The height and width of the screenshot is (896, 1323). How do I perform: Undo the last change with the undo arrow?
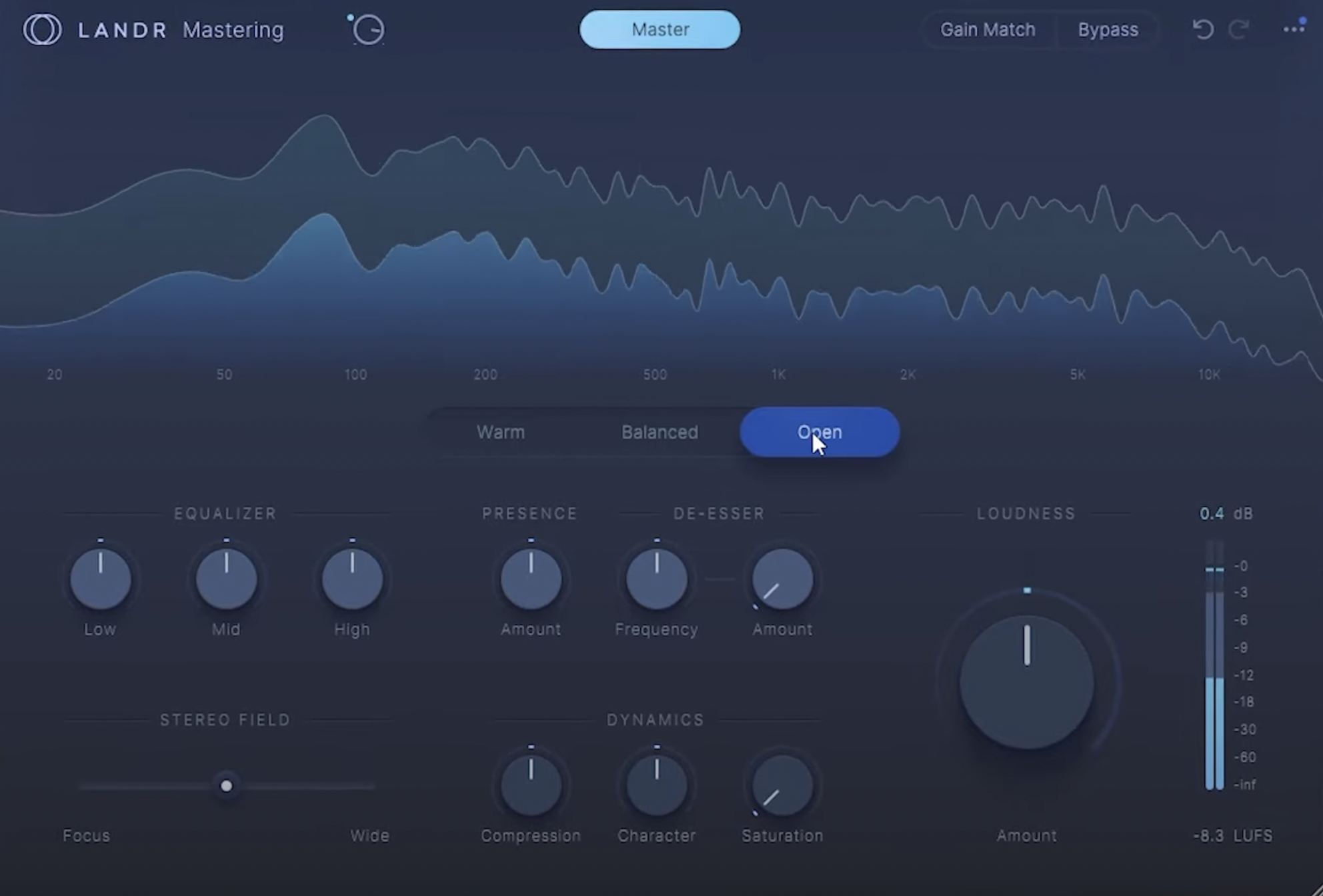point(1204,29)
